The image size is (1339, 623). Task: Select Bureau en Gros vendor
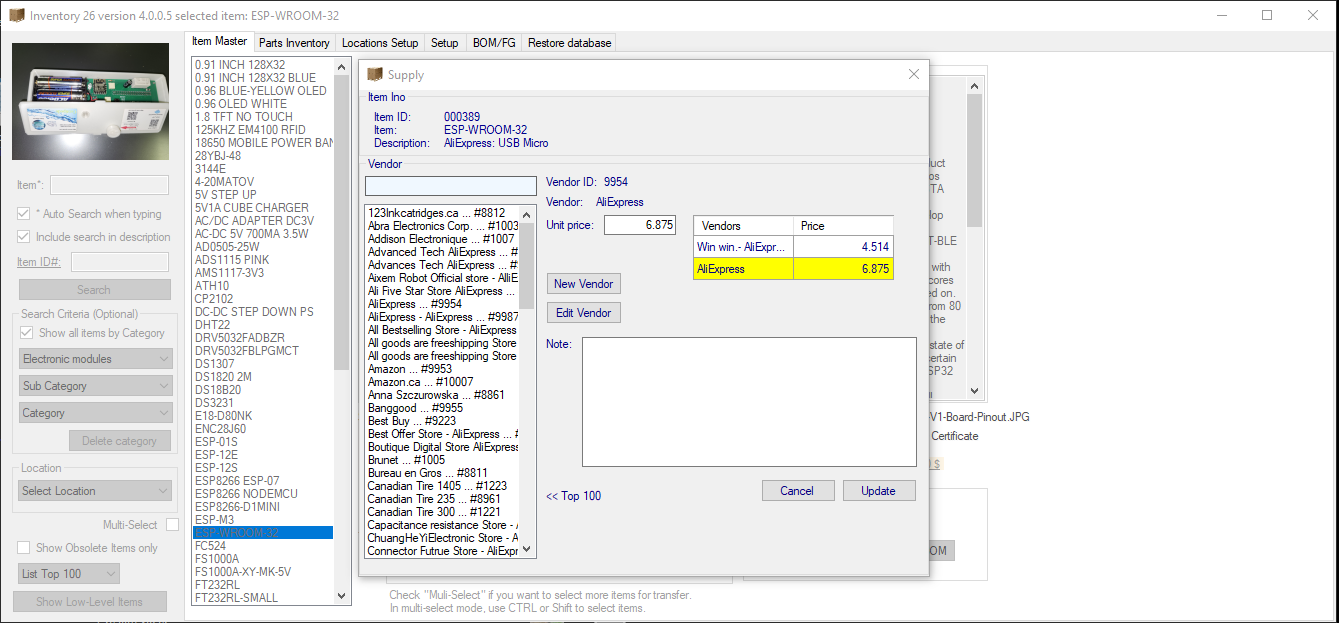[x=442, y=473]
